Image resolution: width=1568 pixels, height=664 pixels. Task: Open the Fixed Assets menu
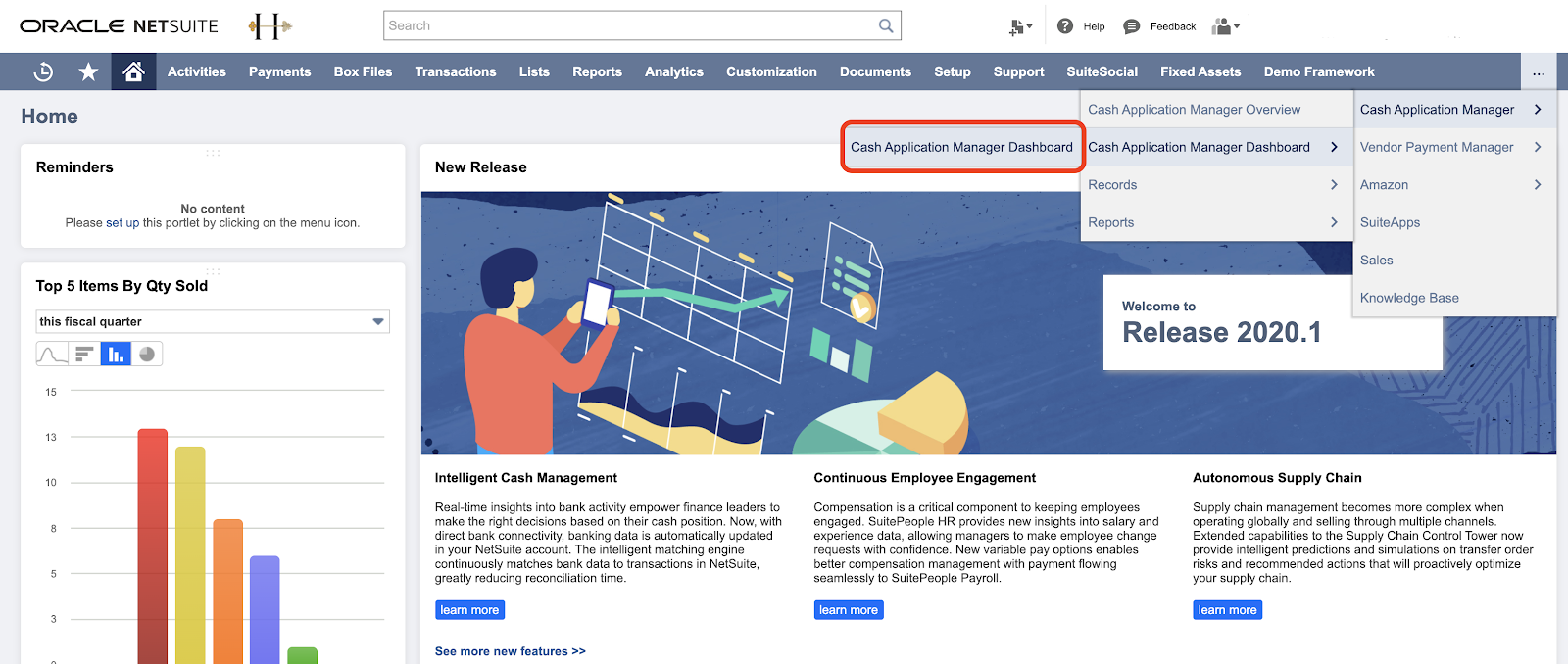point(1200,71)
